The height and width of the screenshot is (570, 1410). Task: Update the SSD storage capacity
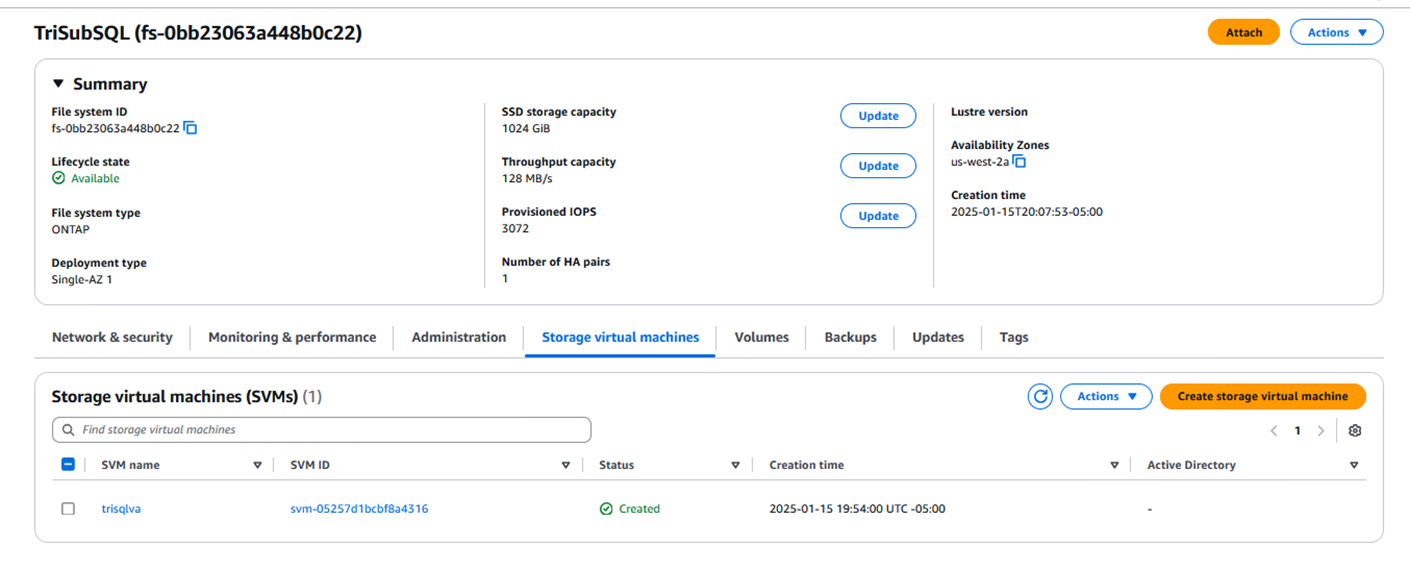click(878, 116)
